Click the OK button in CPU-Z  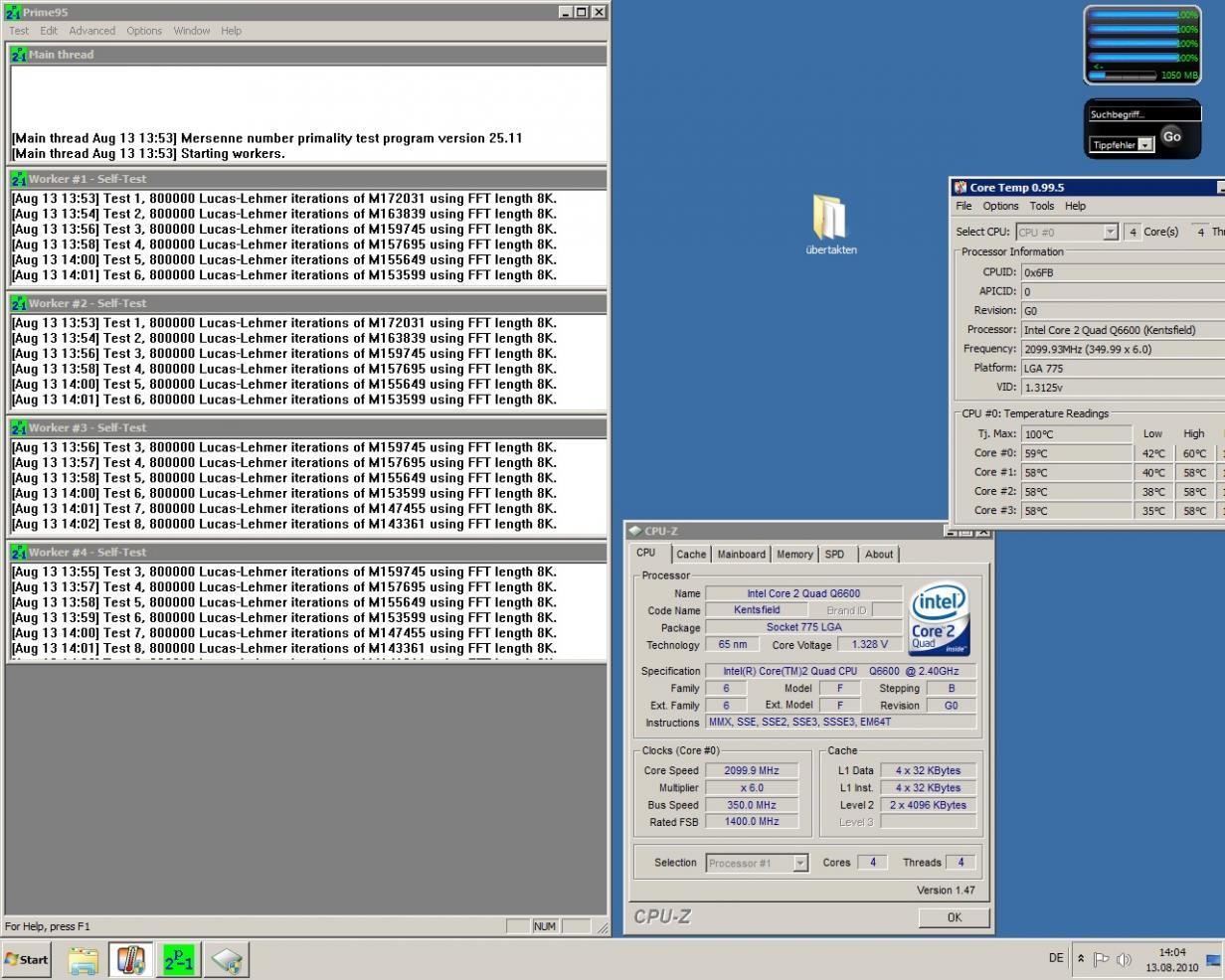pyautogui.click(x=954, y=917)
